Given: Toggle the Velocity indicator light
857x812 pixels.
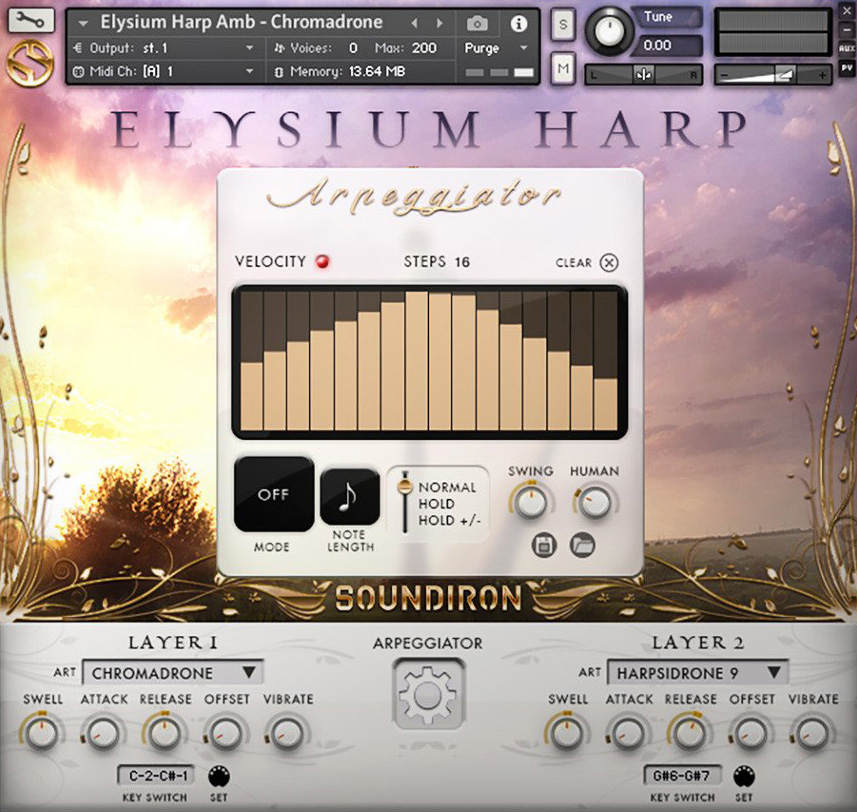Looking at the screenshot, I should point(323,260).
